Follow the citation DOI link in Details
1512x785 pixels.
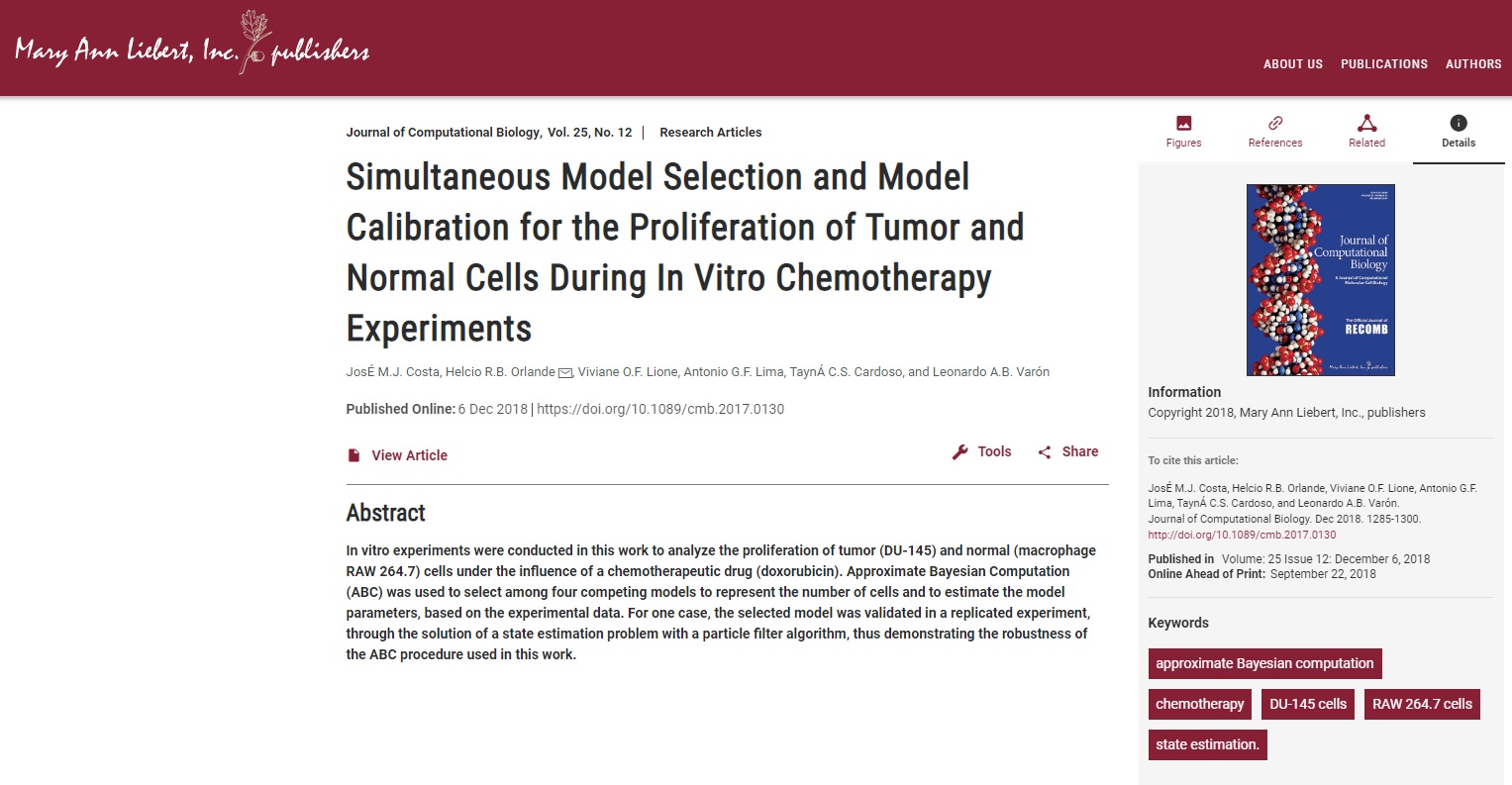[1242, 535]
